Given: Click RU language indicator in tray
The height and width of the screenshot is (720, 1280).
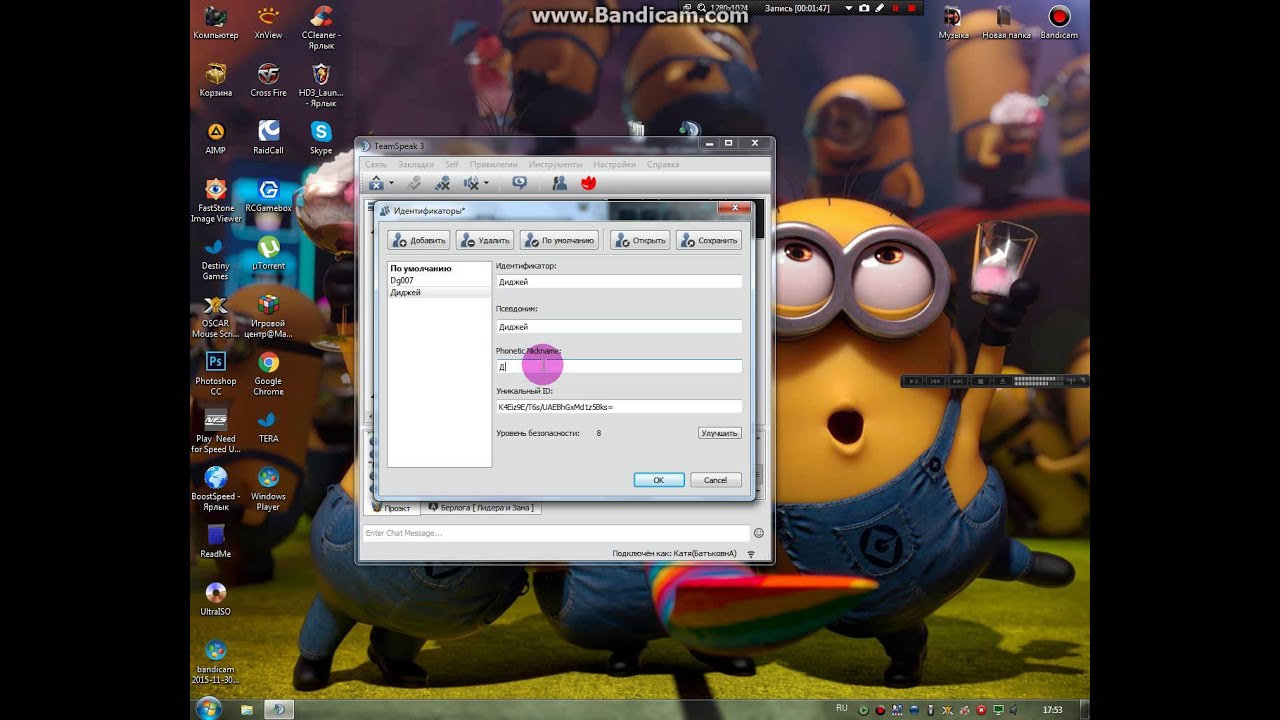Looking at the screenshot, I should tap(841, 708).
